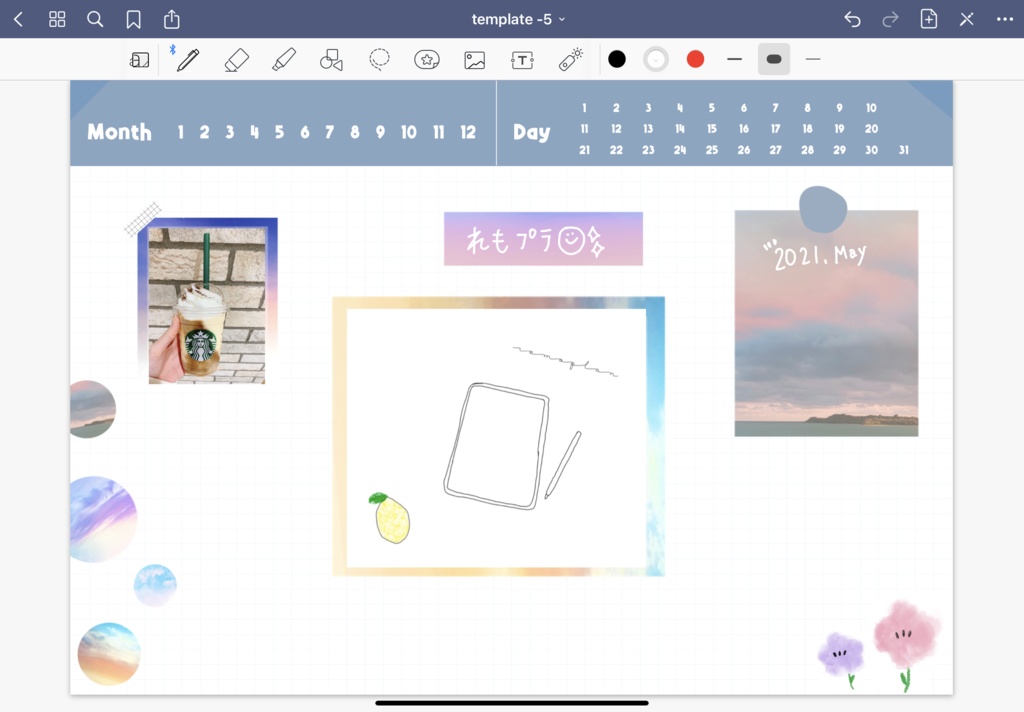Viewport: 1024px width, 712px height.
Task: Tap the lemon drawing in the frame
Action: pos(391,519)
